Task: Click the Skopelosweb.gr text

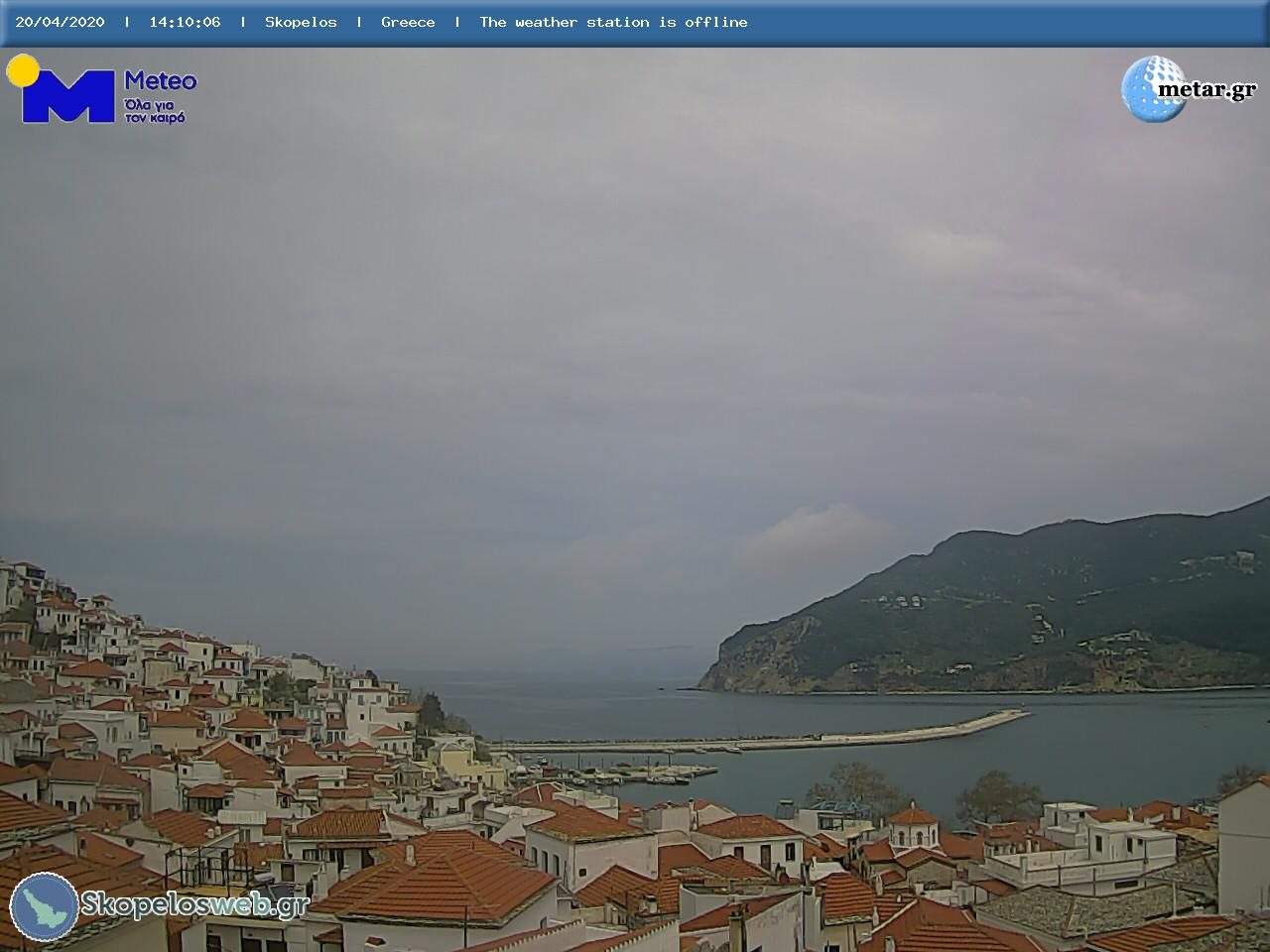Action: (x=194, y=904)
